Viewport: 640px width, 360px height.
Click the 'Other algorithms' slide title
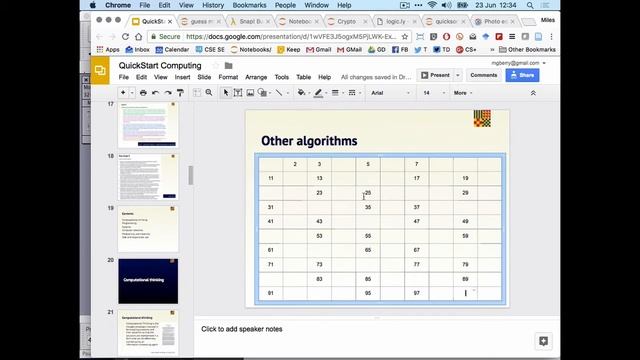coord(309,141)
